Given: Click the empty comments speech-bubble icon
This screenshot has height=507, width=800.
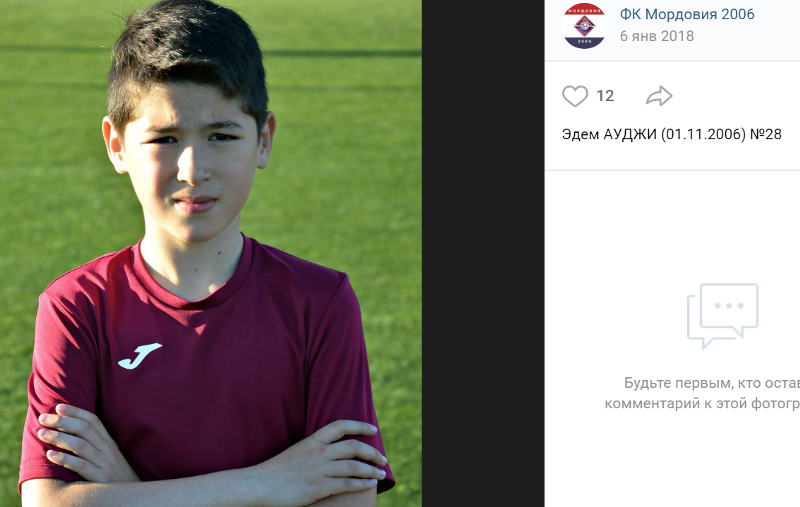Looking at the screenshot, I should (722, 316).
